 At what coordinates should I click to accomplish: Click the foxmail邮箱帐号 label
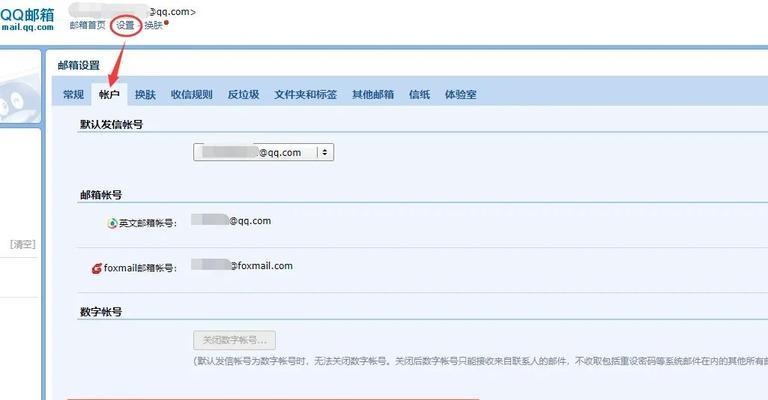tap(140, 268)
